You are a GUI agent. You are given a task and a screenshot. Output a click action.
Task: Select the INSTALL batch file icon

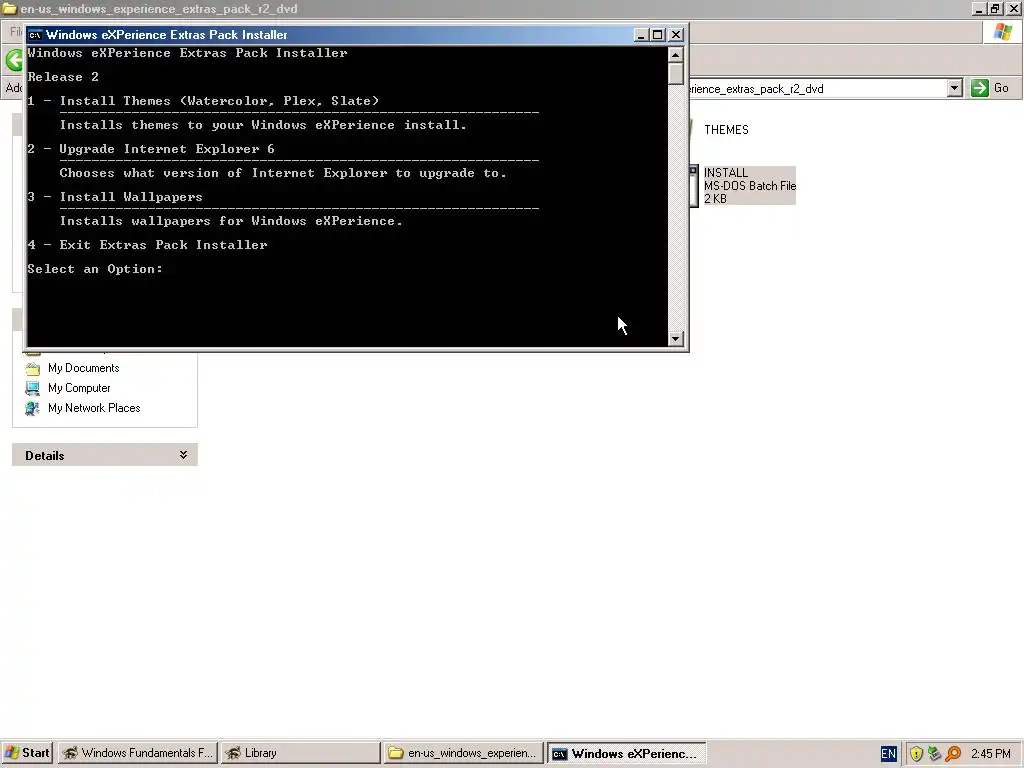coord(694,185)
